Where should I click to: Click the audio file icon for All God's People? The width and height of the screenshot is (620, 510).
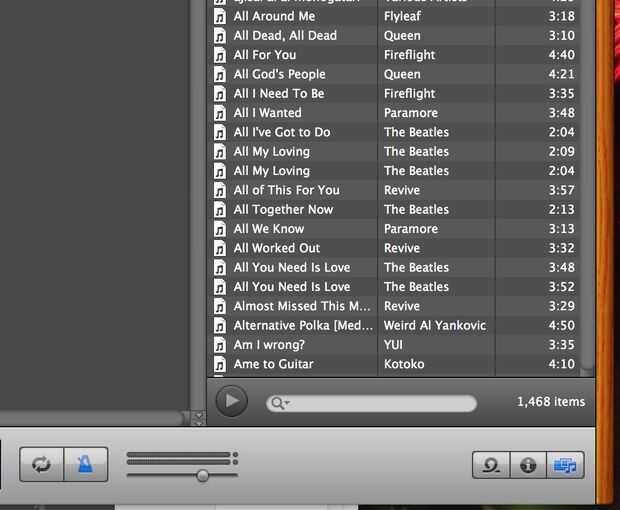[x=220, y=75]
